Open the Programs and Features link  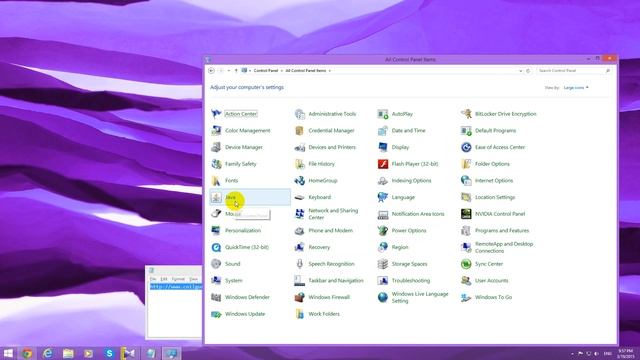click(x=502, y=231)
